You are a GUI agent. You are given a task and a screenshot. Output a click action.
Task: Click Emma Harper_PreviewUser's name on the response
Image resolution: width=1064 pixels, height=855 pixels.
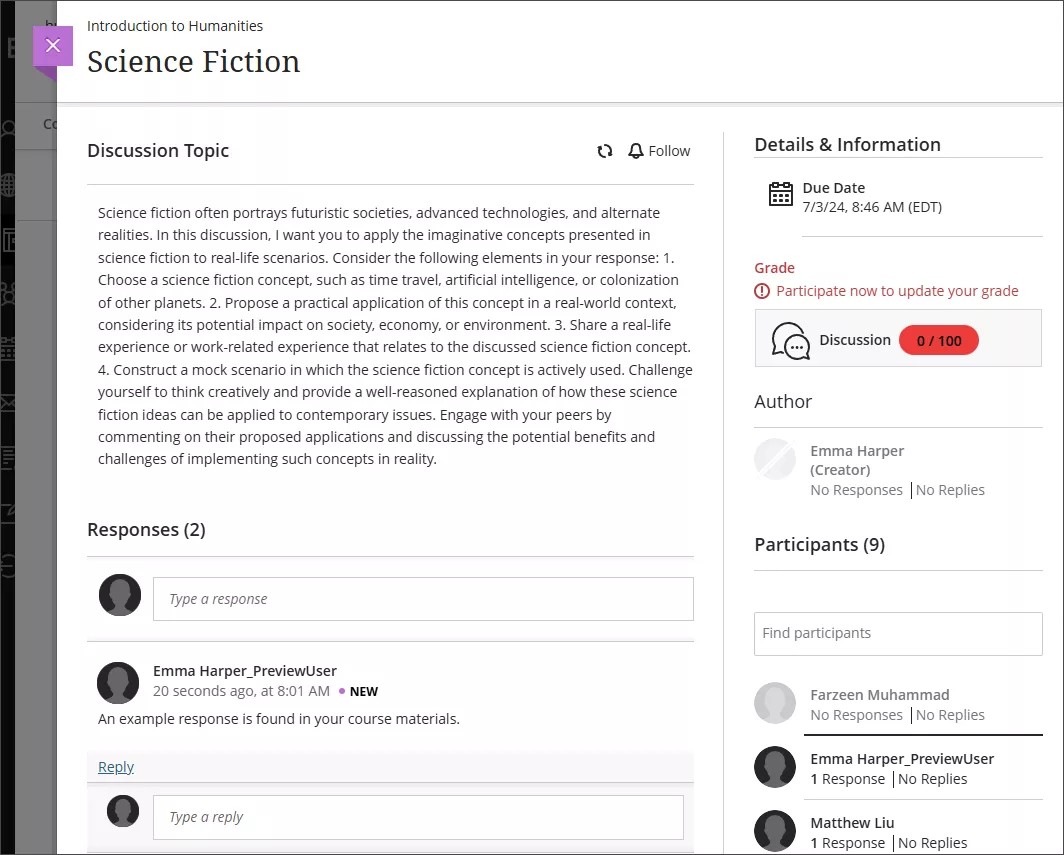click(245, 670)
